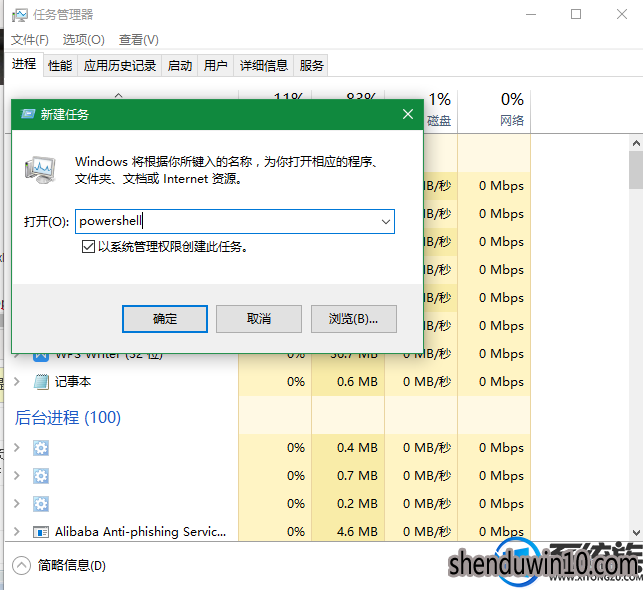
Task: Expand the Alibaba Anti-phishing Service row
Action: coord(17,532)
